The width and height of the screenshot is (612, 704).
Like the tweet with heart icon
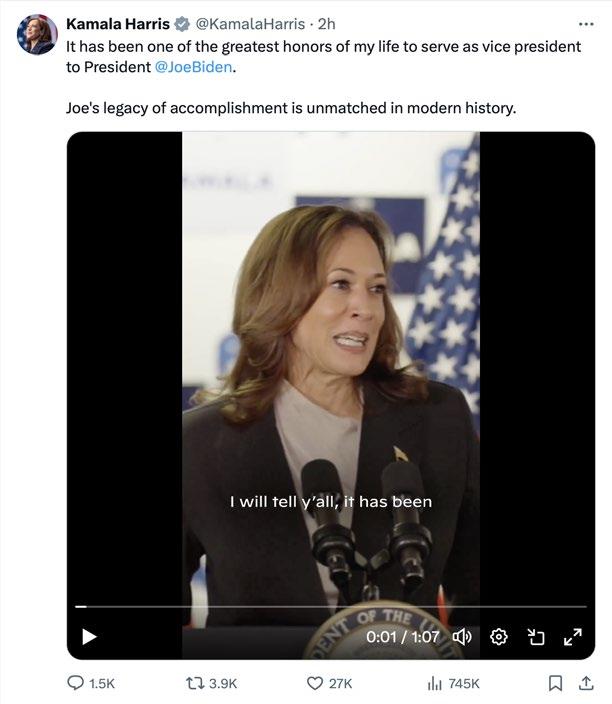pyautogui.click(x=314, y=683)
